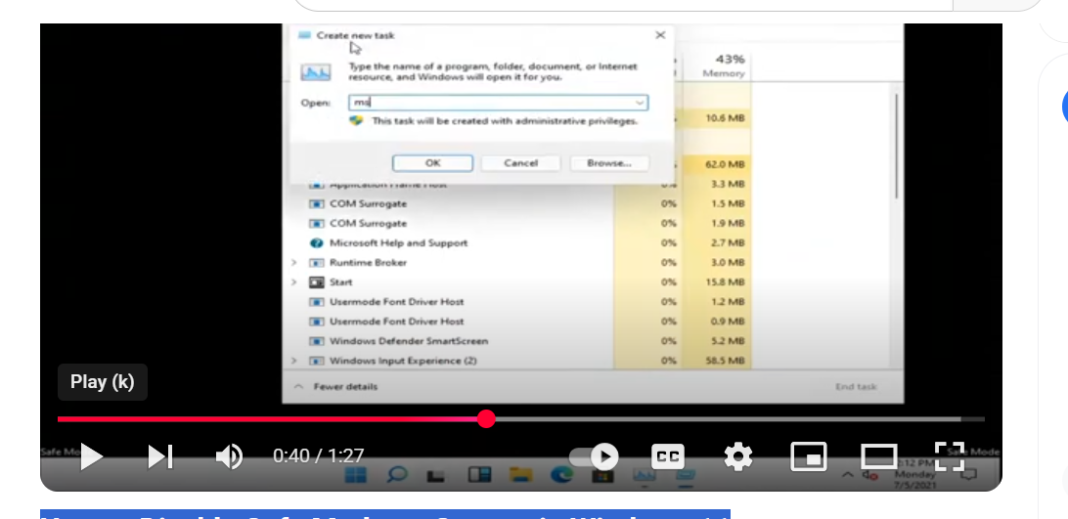Image resolution: width=1068 pixels, height=519 pixels.
Task: Click the Runtime Broker process icon
Action: 316,262
